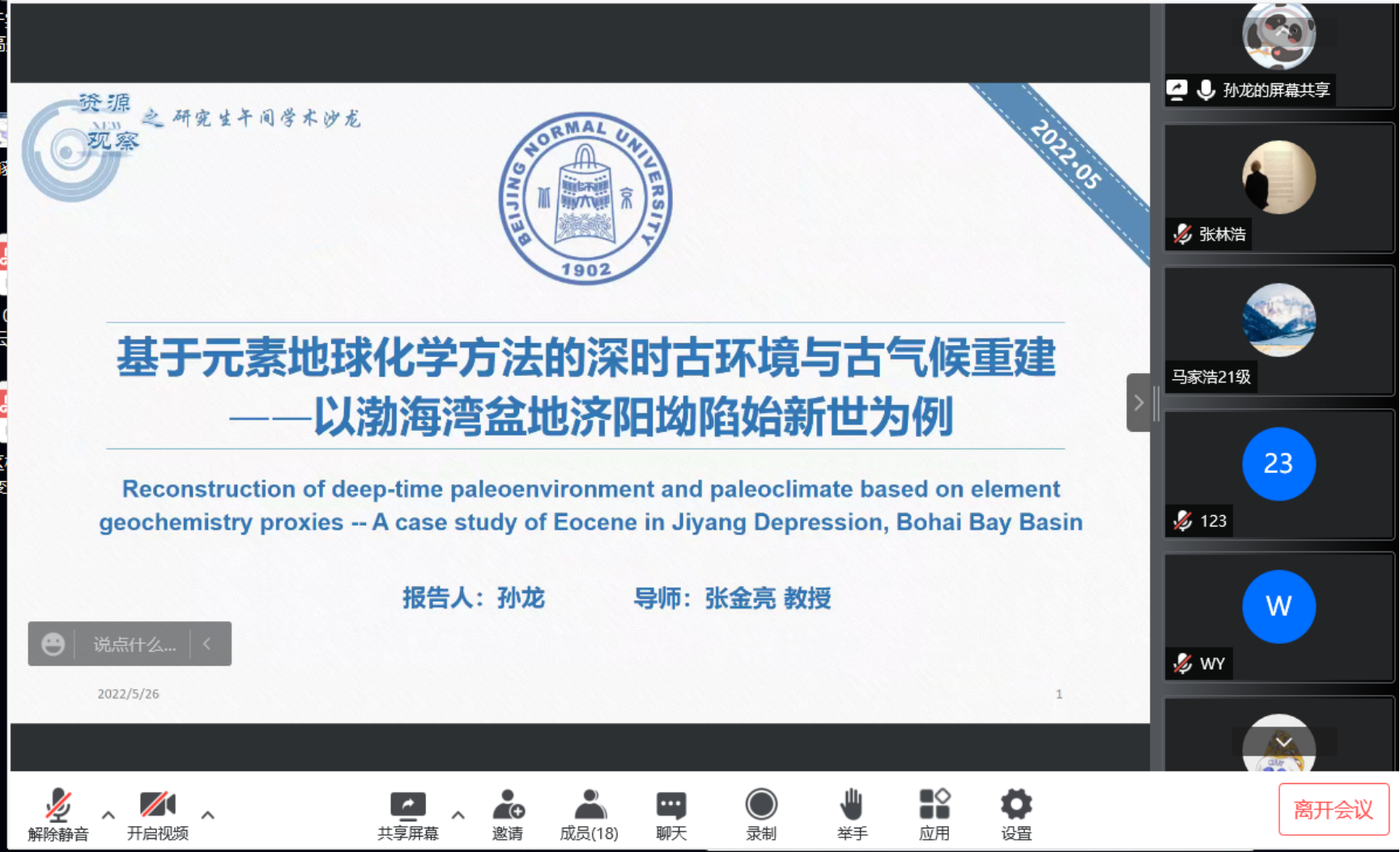Collapse participant video sidebar arrow

[1138, 403]
